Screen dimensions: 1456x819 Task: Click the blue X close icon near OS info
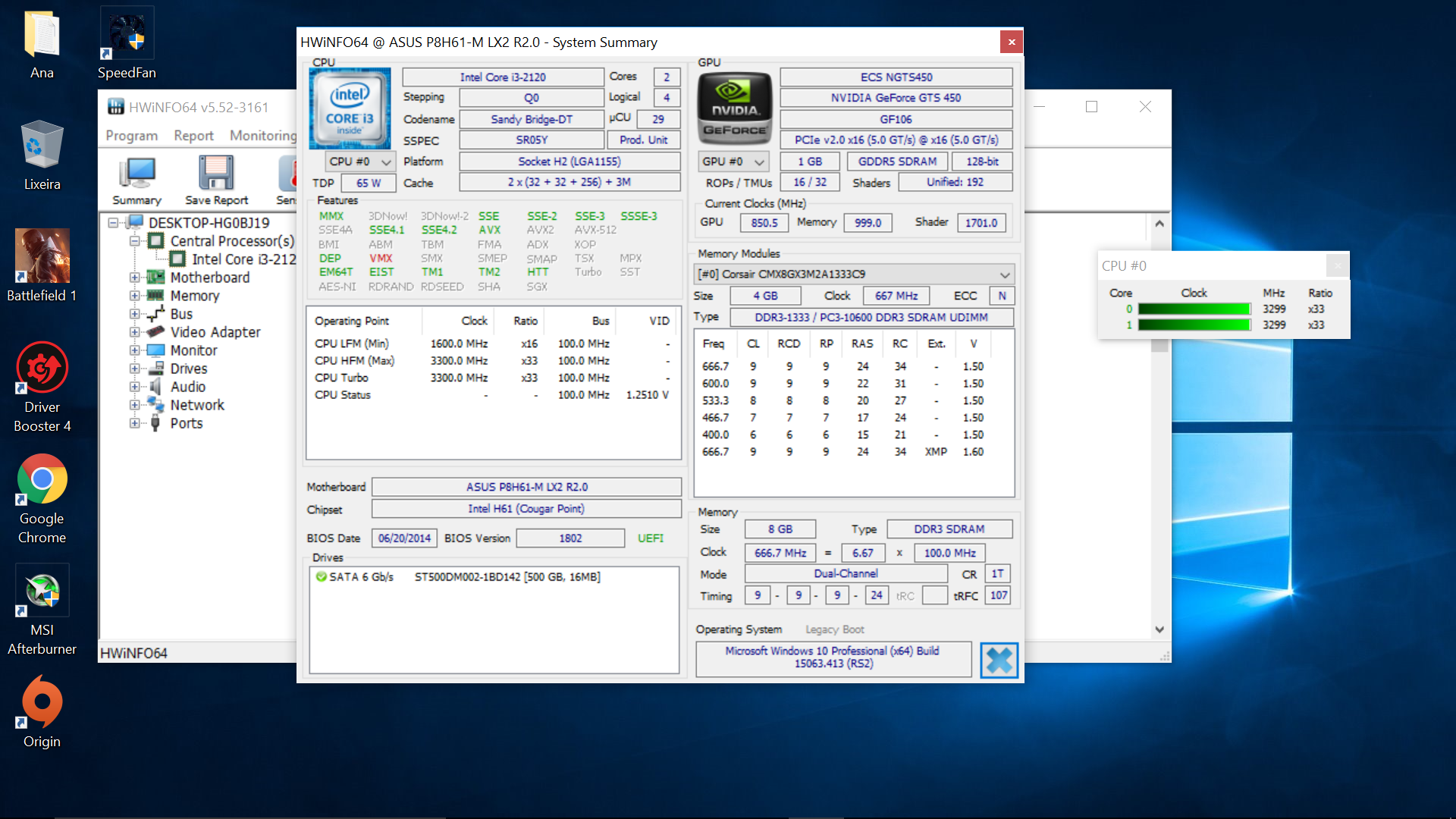pos(999,660)
